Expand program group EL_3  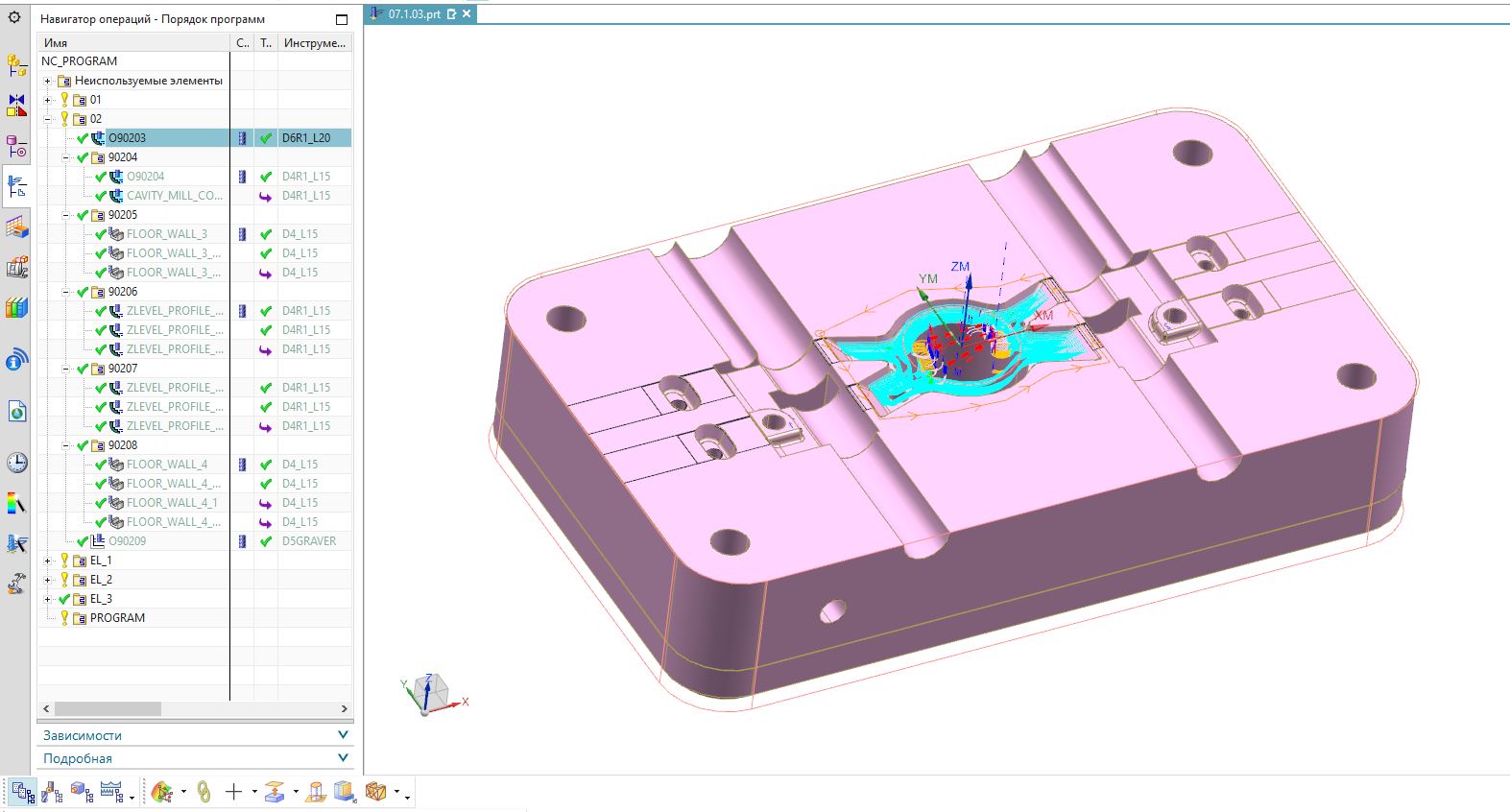pos(47,599)
